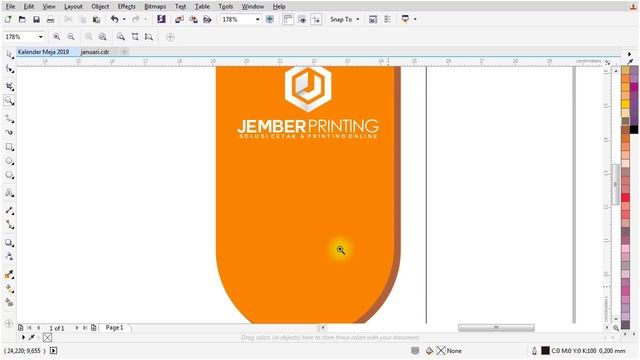The width and height of the screenshot is (640, 360).
Task: Select the Pick tool
Action: (x=9, y=54)
